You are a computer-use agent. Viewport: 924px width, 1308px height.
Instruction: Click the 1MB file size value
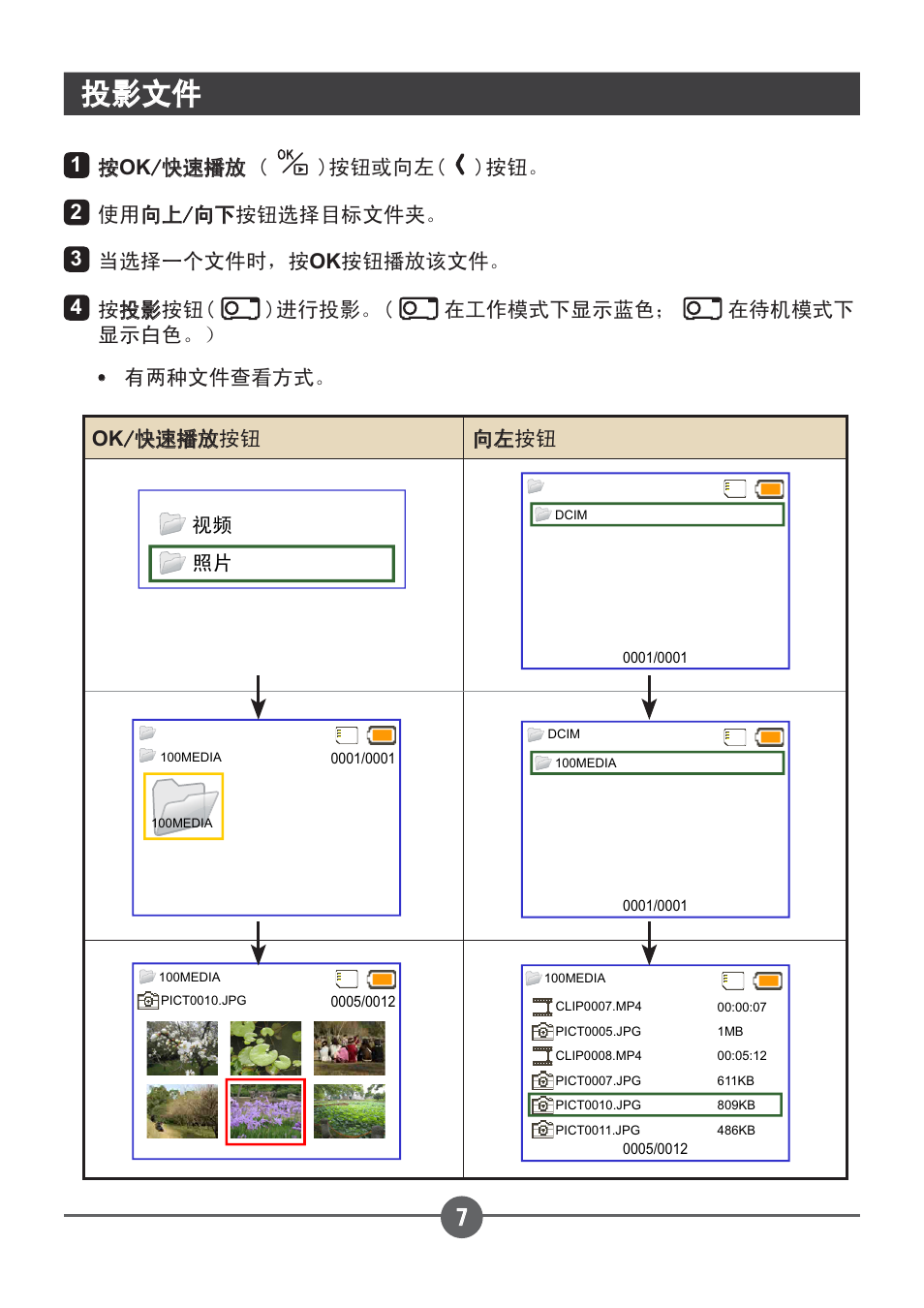point(730,1032)
